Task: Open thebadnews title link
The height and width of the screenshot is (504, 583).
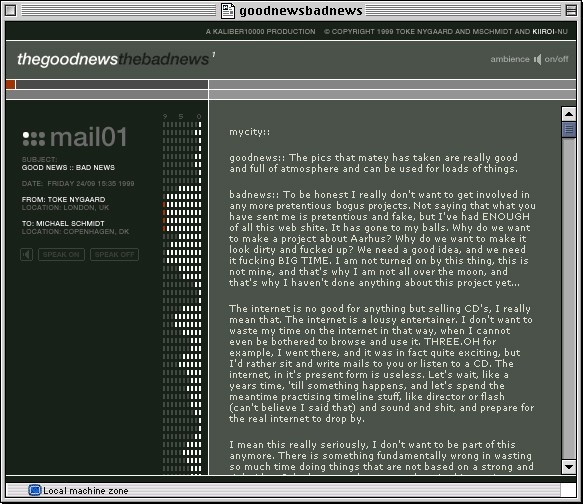Action: pos(164,59)
